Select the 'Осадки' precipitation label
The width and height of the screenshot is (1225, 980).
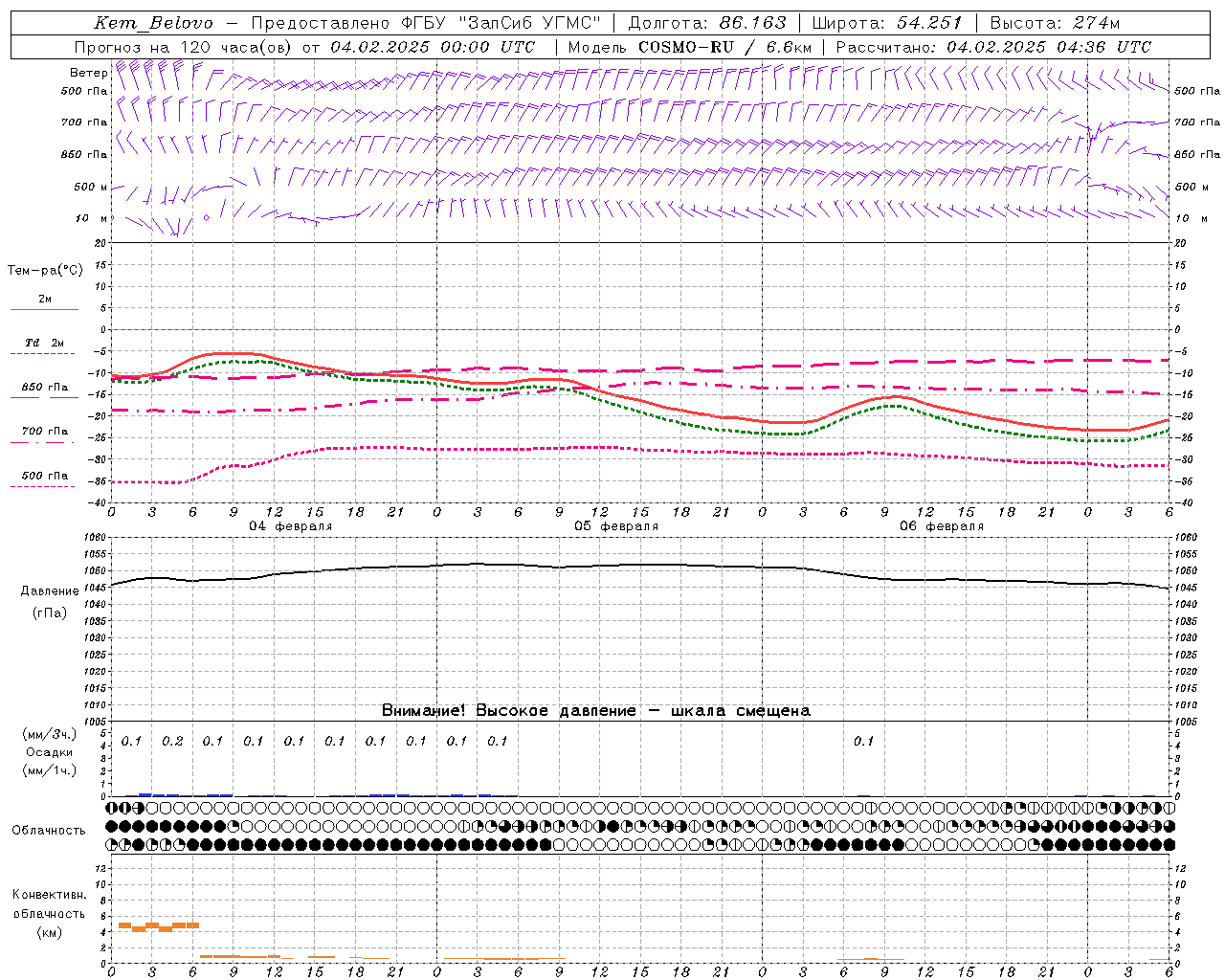50,752
